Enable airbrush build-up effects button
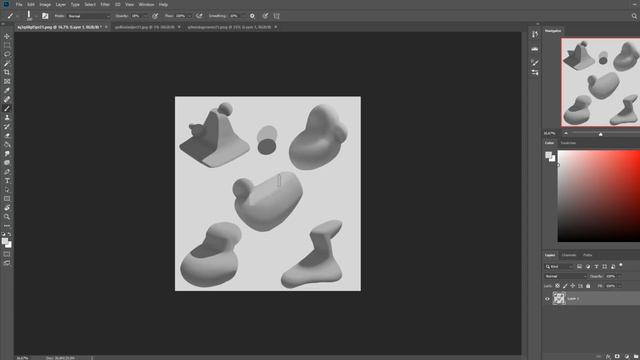Image resolution: width=640 pixels, height=360 pixels. [199, 16]
